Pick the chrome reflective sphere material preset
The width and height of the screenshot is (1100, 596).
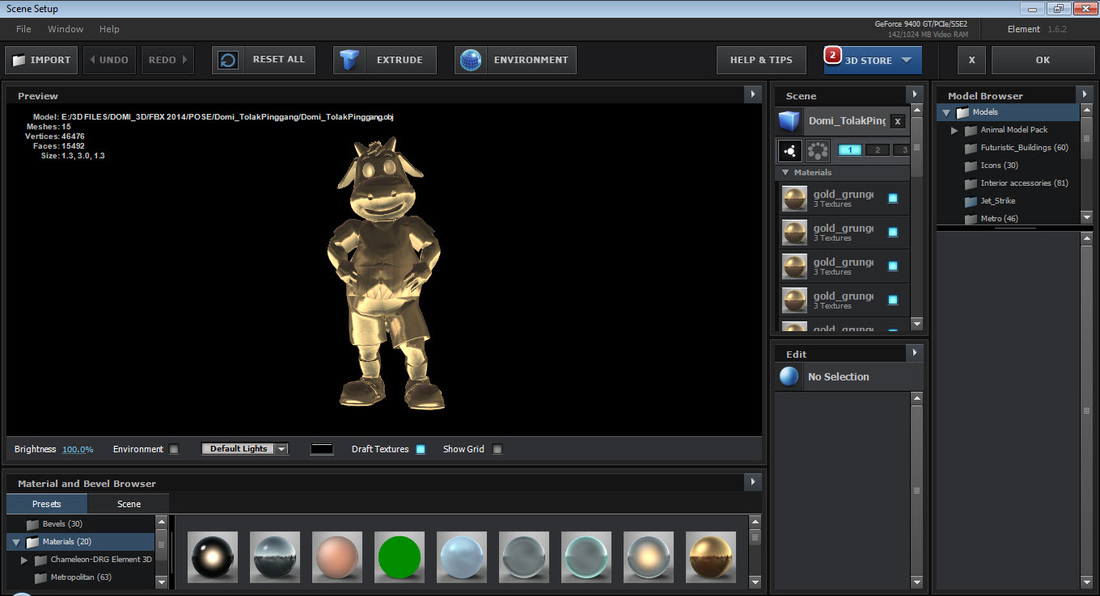point(275,557)
